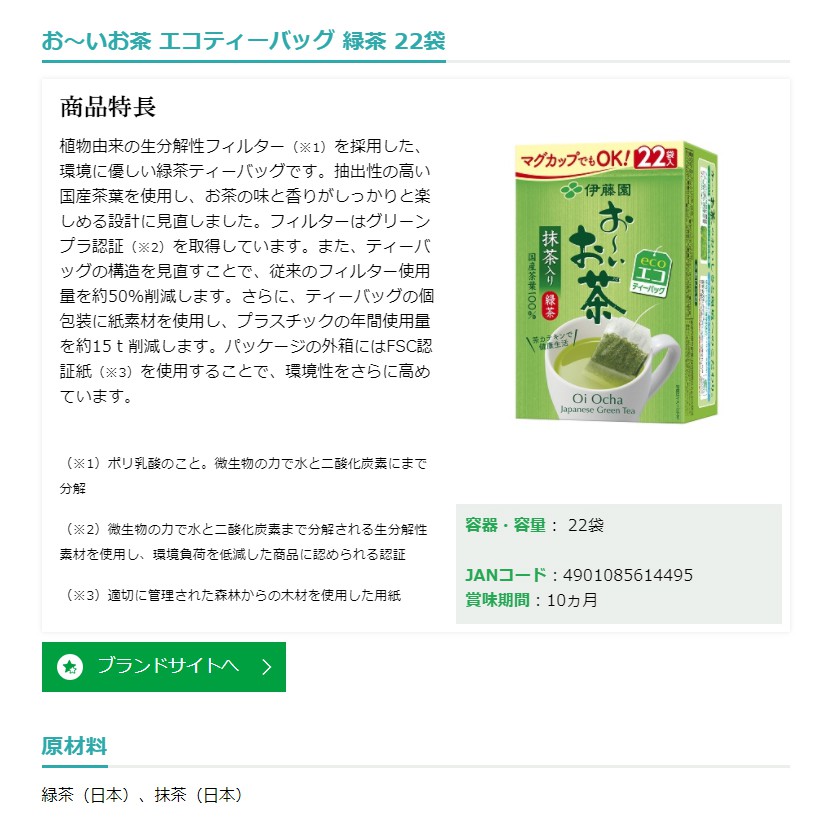The width and height of the screenshot is (826, 826).
Task: Open the ブランドサイトへ button
Action: click(x=164, y=667)
